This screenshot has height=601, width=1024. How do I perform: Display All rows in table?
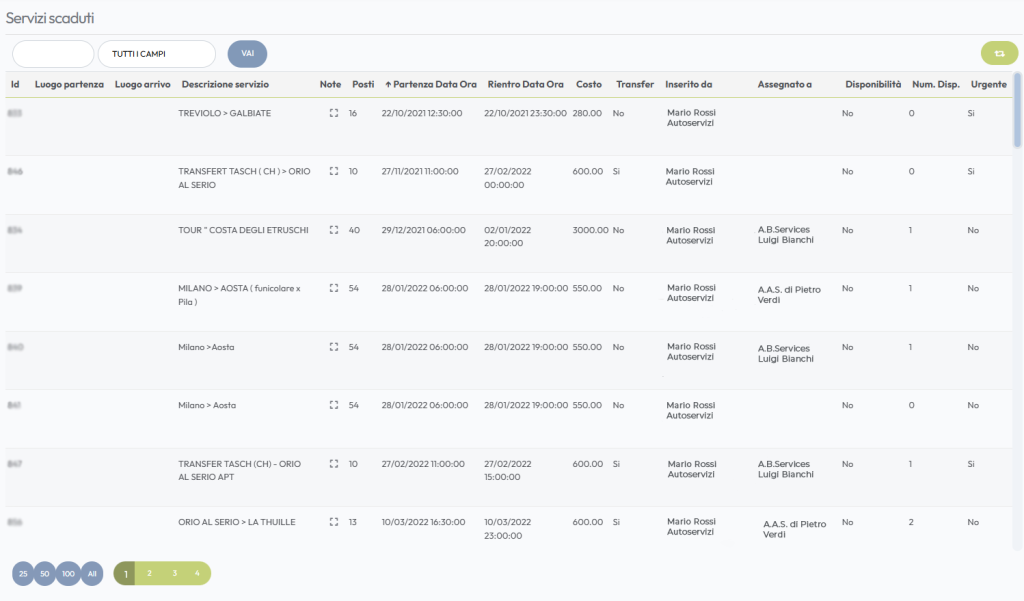pos(92,573)
